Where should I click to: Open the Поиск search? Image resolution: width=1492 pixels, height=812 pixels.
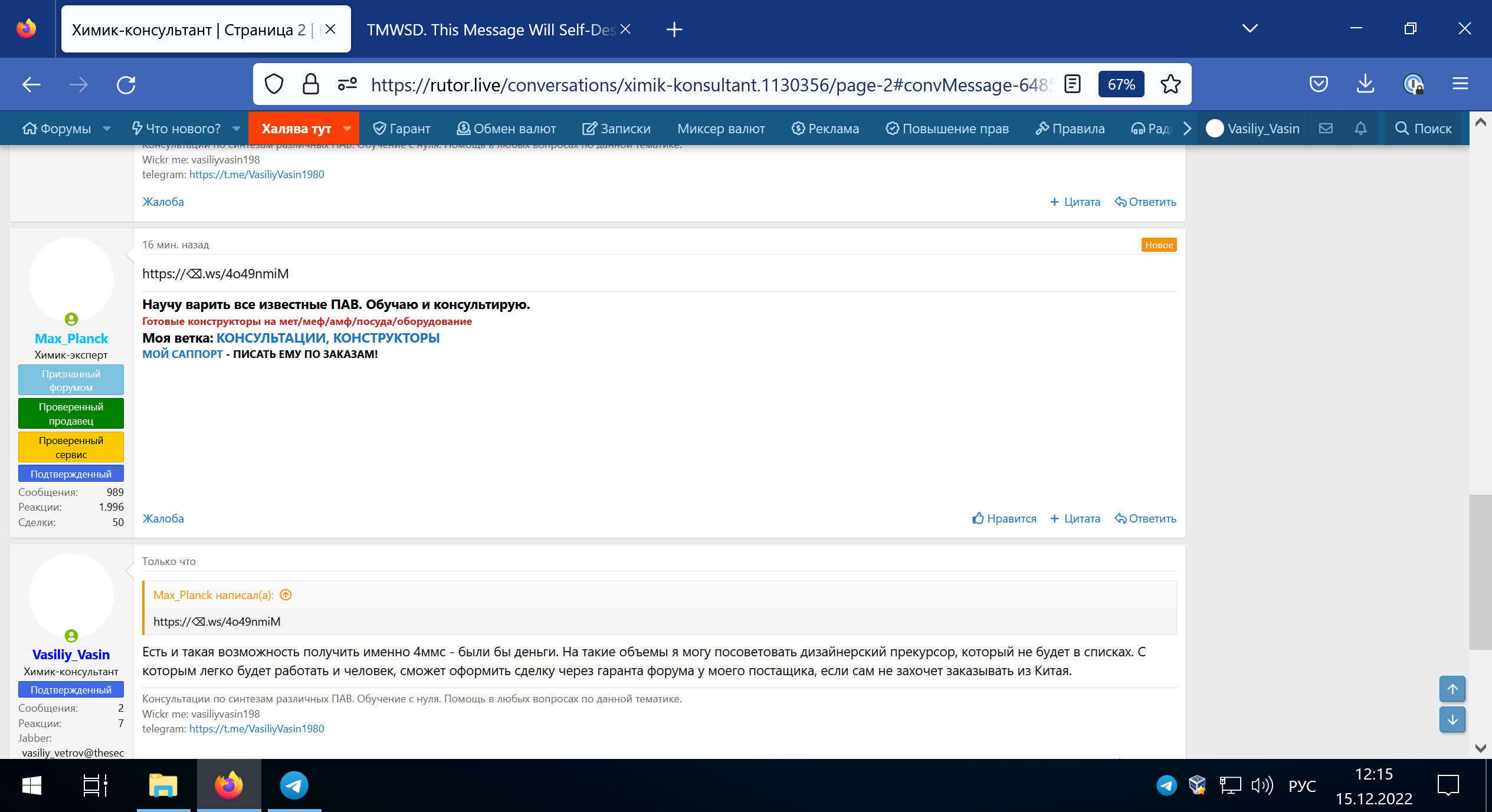click(1423, 129)
